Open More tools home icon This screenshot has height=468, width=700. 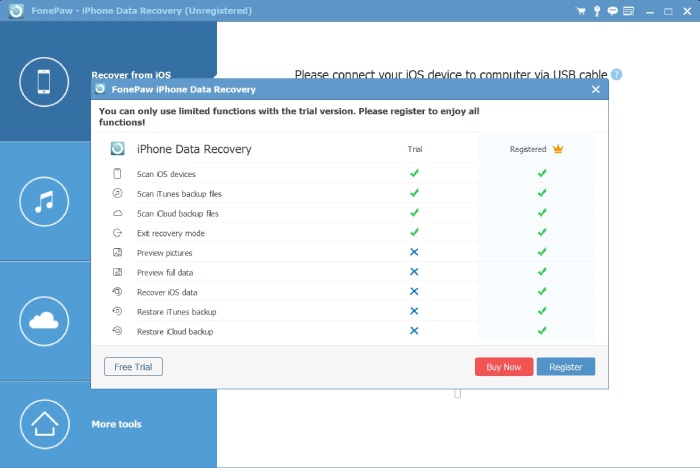(x=44, y=424)
